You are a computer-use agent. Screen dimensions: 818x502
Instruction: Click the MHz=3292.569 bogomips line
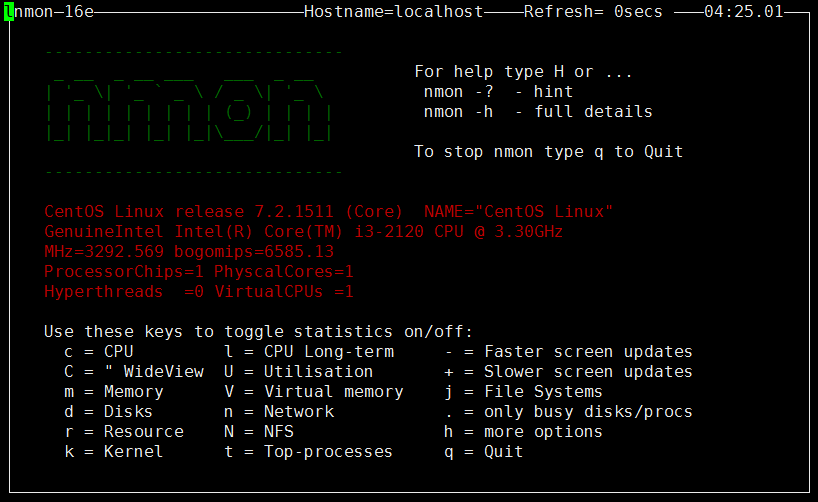point(189,252)
